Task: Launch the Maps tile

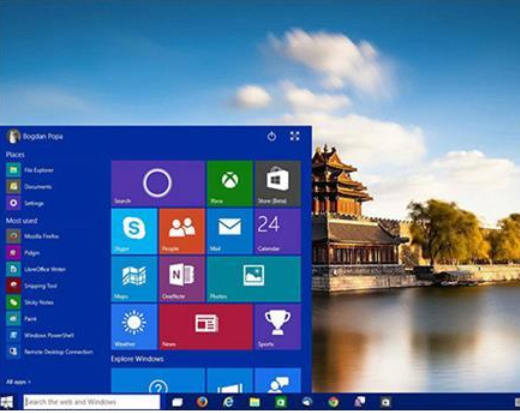Action: pyautogui.click(x=134, y=279)
